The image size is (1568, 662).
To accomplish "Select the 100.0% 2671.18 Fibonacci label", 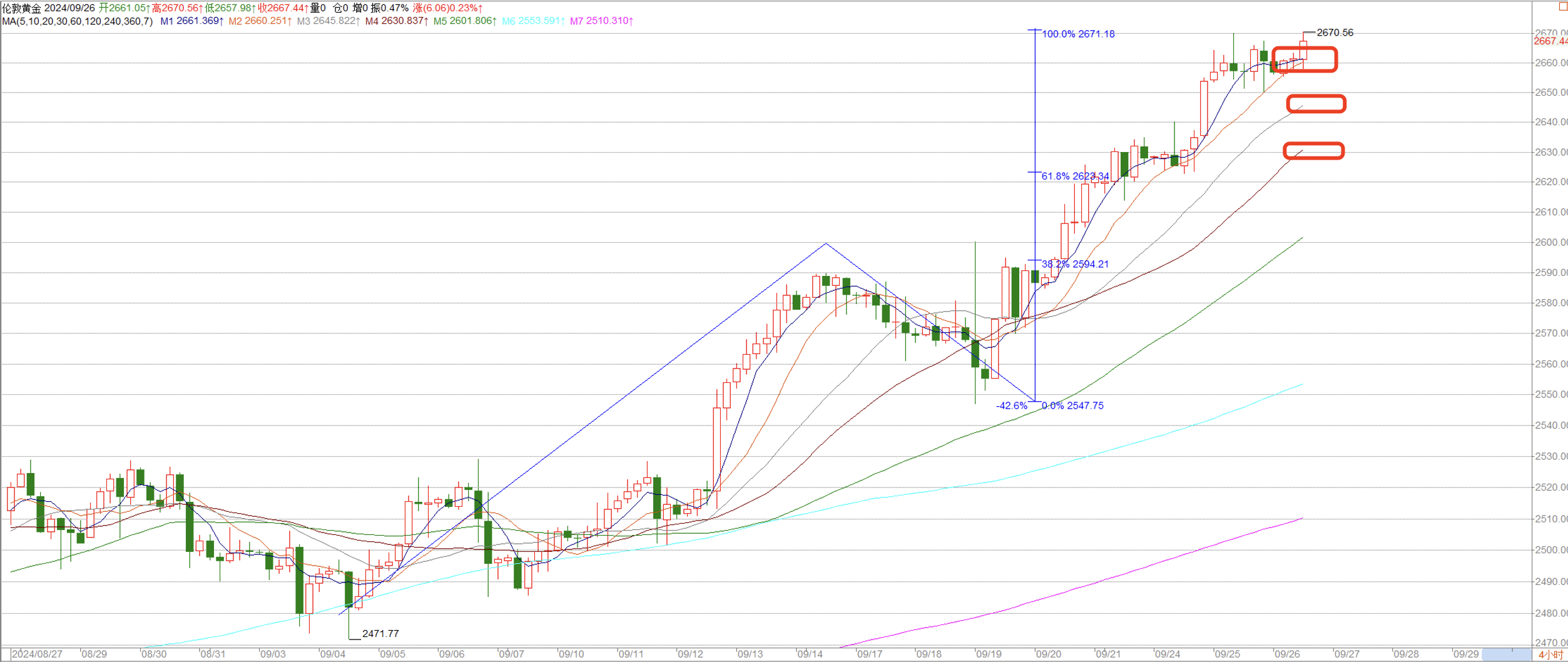I will [1078, 34].
